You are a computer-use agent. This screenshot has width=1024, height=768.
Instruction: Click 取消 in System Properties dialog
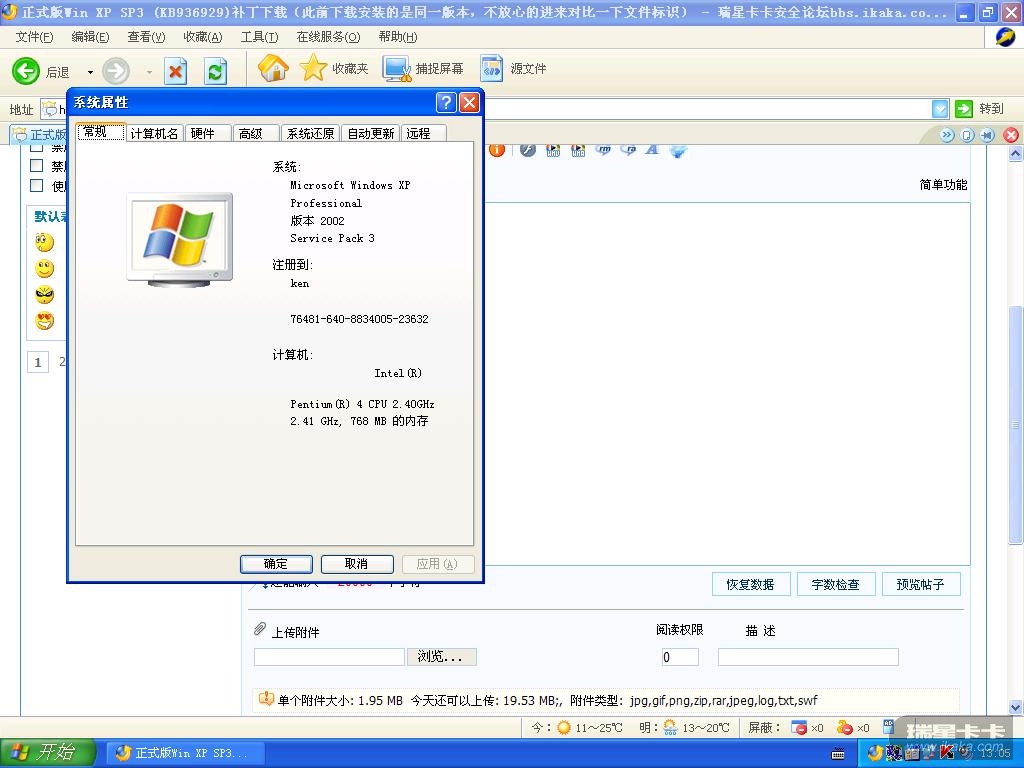tap(357, 564)
